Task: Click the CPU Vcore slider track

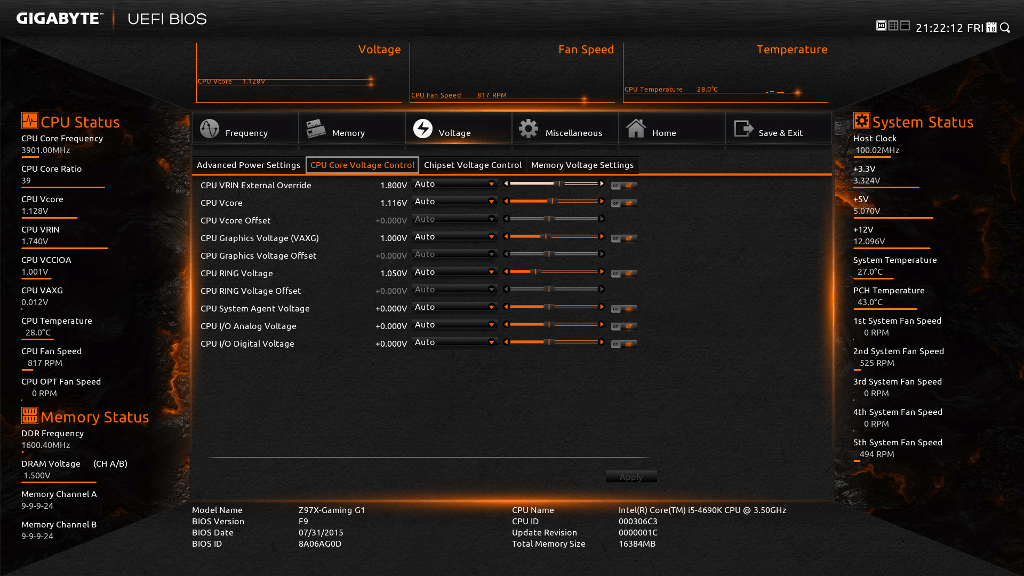Action: click(554, 202)
